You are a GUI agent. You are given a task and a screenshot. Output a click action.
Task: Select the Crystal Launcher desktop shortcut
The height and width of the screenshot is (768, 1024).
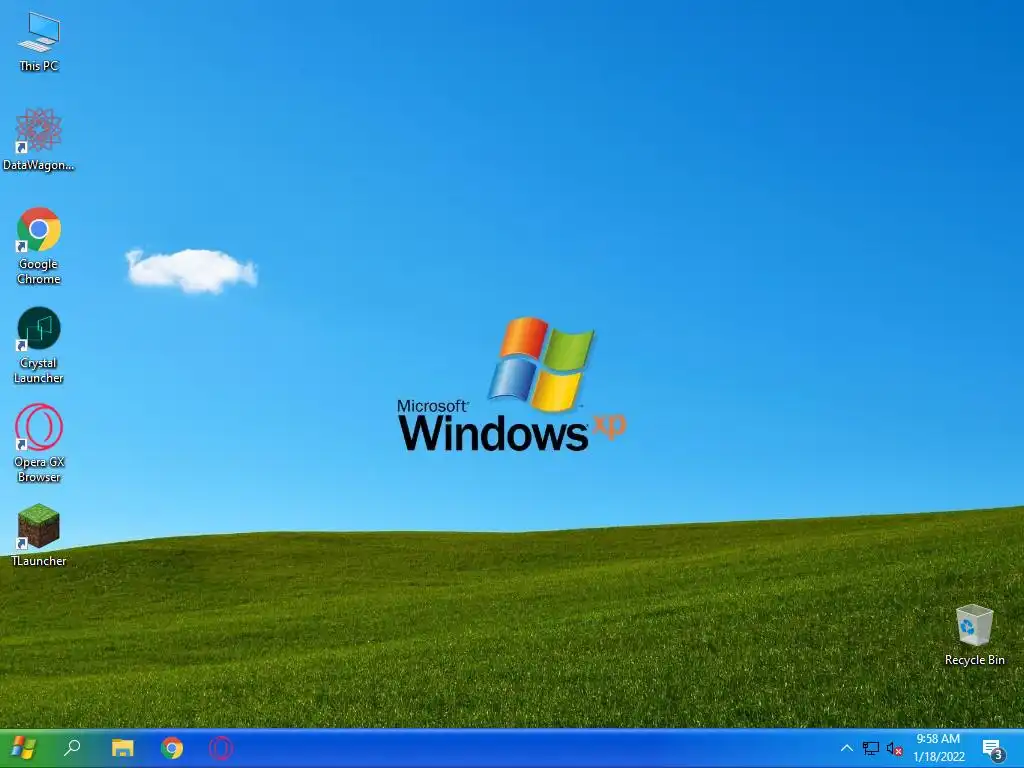(39, 345)
